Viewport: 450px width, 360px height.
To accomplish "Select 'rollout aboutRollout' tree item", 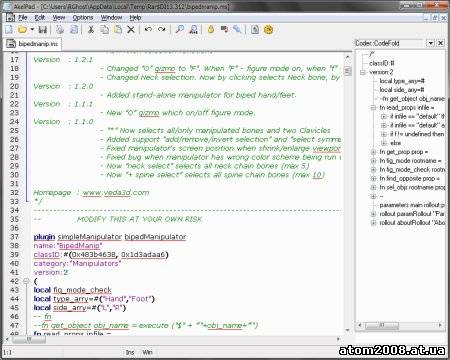I will (x=412, y=223).
